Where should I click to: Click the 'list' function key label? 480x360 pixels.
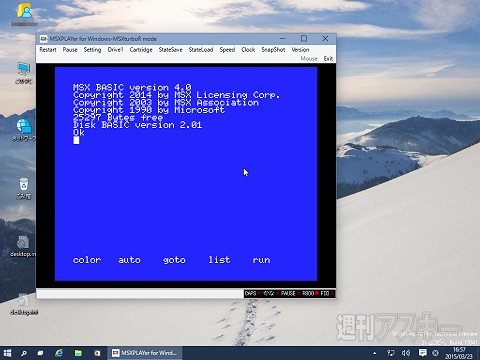(219, 260)
